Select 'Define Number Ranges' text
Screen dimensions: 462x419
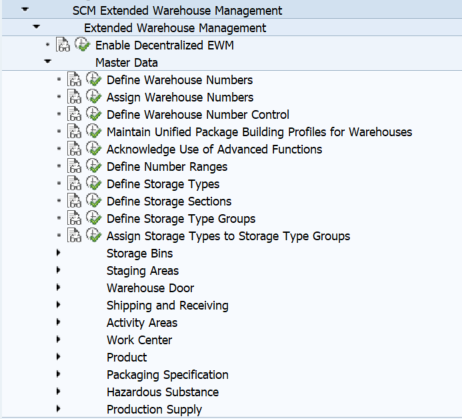167,167
